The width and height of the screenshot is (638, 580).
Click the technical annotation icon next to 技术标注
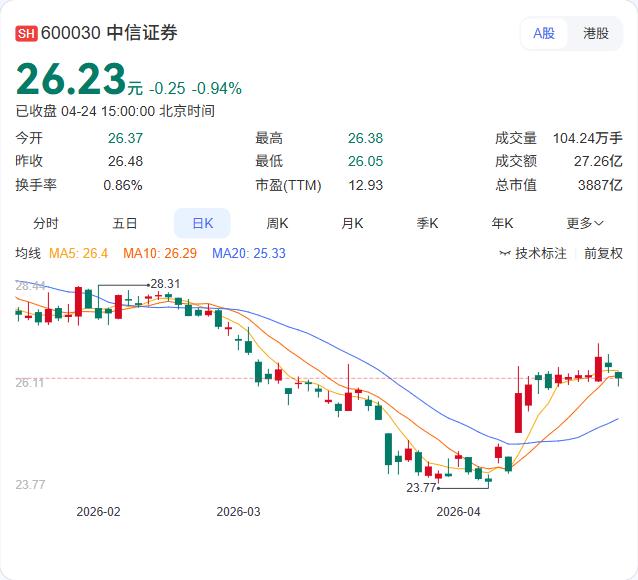click(x=505, y=254)
